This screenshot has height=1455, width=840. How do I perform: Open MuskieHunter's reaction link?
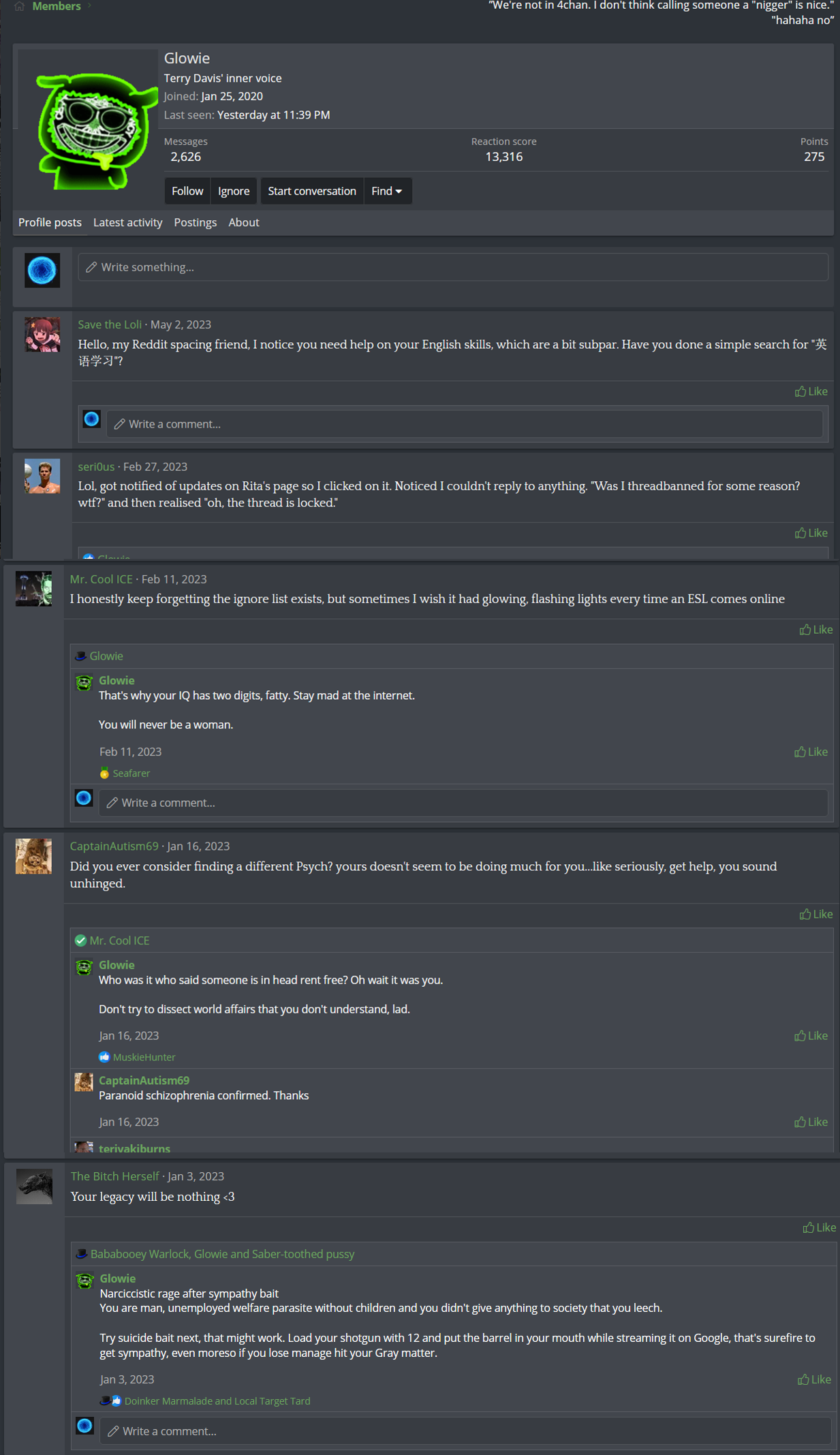click(144, 1057)
